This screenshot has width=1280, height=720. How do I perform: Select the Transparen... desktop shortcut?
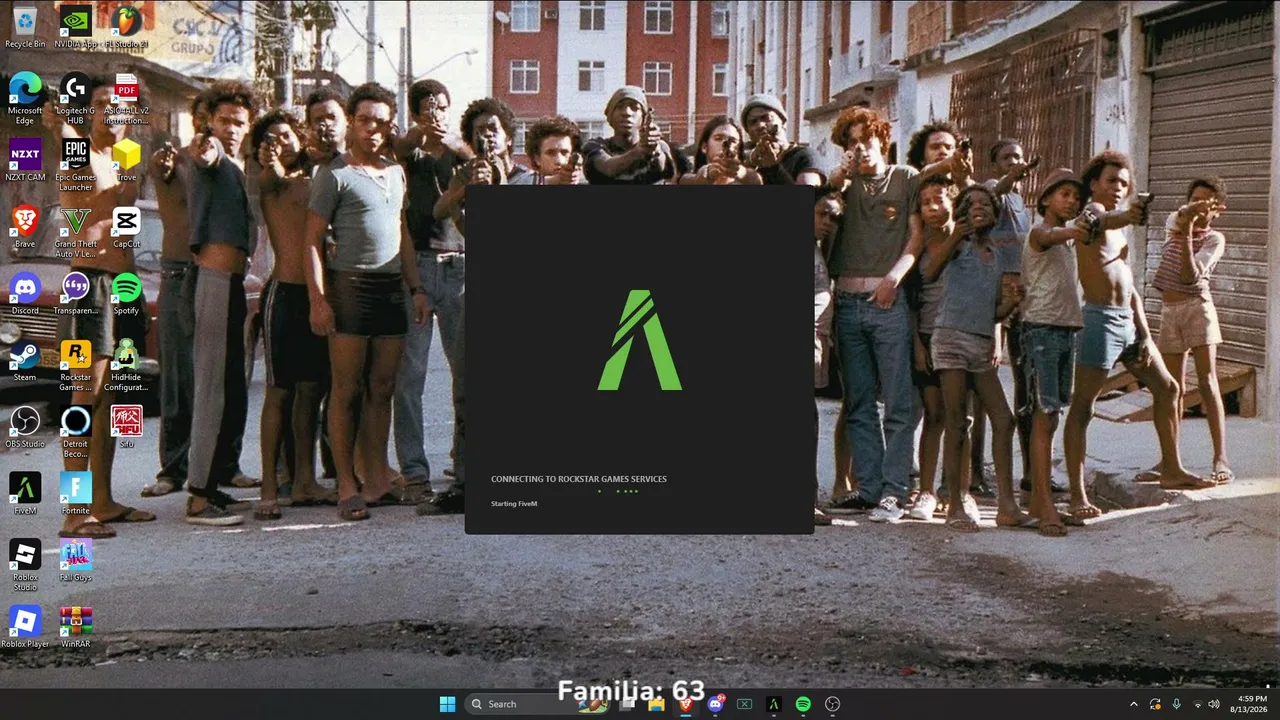76,294
